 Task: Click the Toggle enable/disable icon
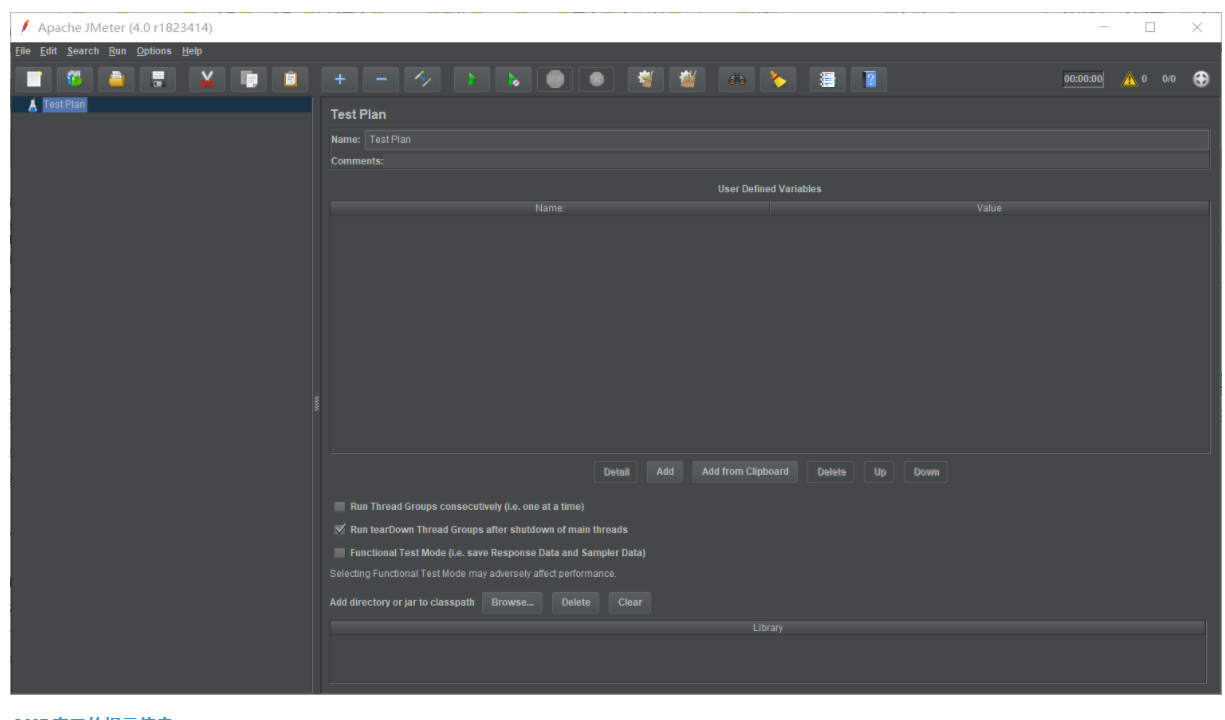pyautogui.click(x=423, y=79)
